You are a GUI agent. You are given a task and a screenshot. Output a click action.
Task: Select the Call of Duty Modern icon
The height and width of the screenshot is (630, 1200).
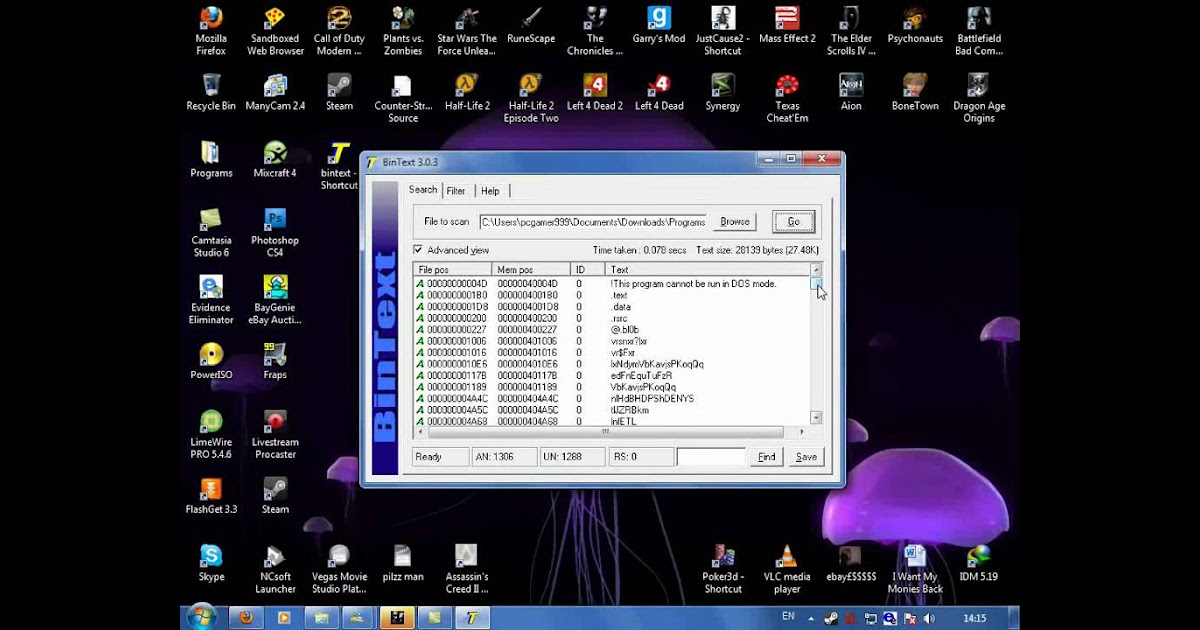pyautogui.click(x=339, y=30)
